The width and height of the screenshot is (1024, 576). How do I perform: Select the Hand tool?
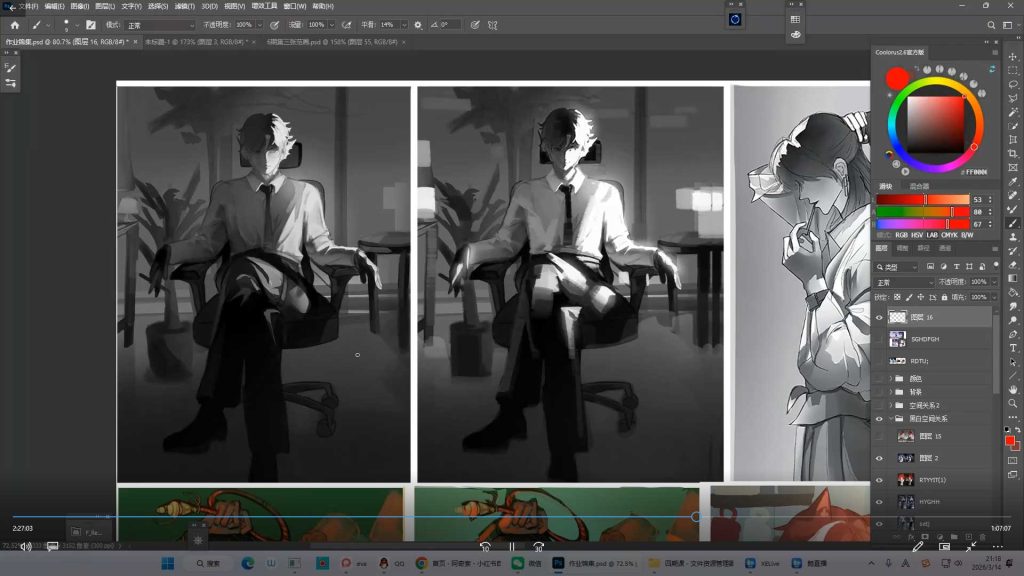[1013, 389]
